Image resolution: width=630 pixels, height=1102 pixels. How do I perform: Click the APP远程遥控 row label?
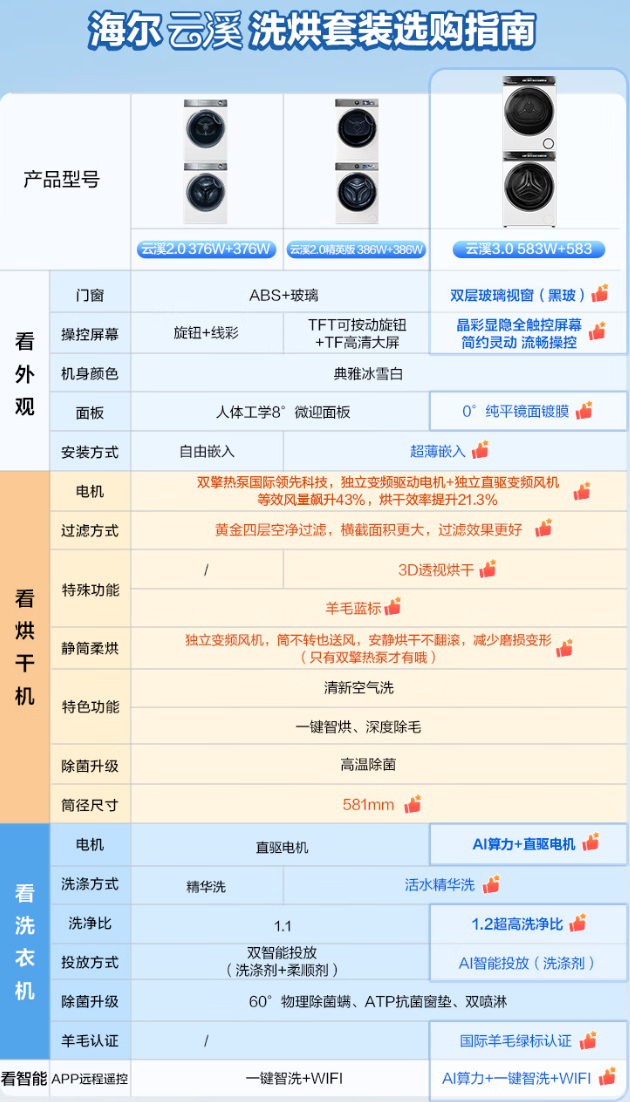pos(89,1079)
